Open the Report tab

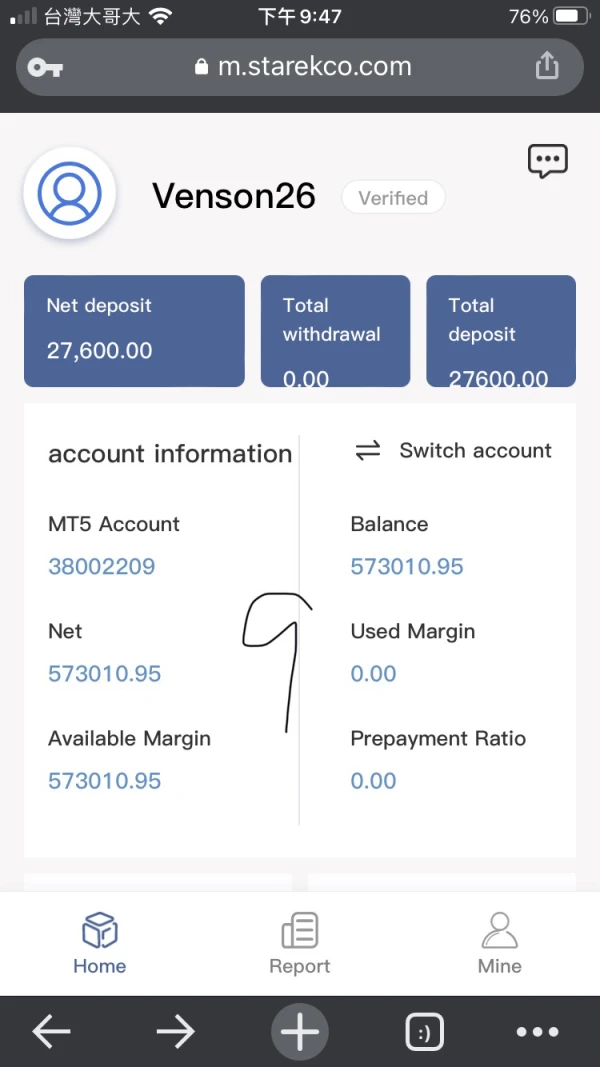(299, 943)
